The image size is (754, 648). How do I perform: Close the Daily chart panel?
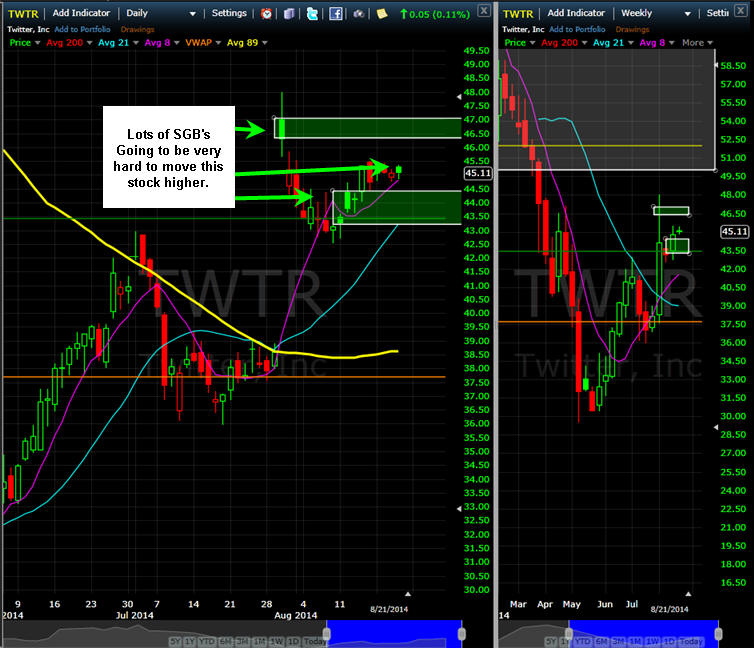[484, 10]
